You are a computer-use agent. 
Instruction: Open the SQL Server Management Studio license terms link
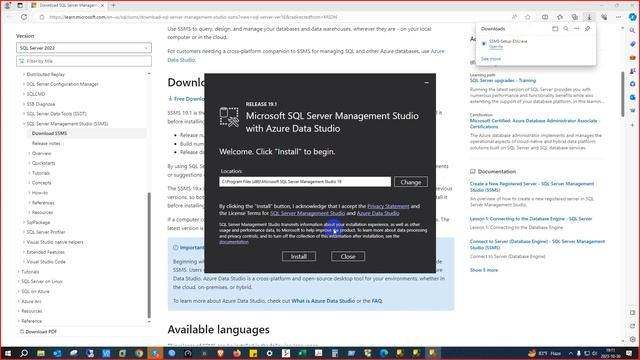click(307, 213)
